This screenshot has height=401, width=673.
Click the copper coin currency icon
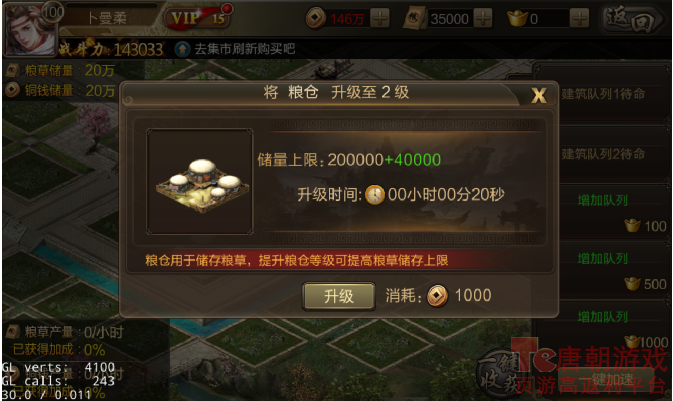(315, 18)
